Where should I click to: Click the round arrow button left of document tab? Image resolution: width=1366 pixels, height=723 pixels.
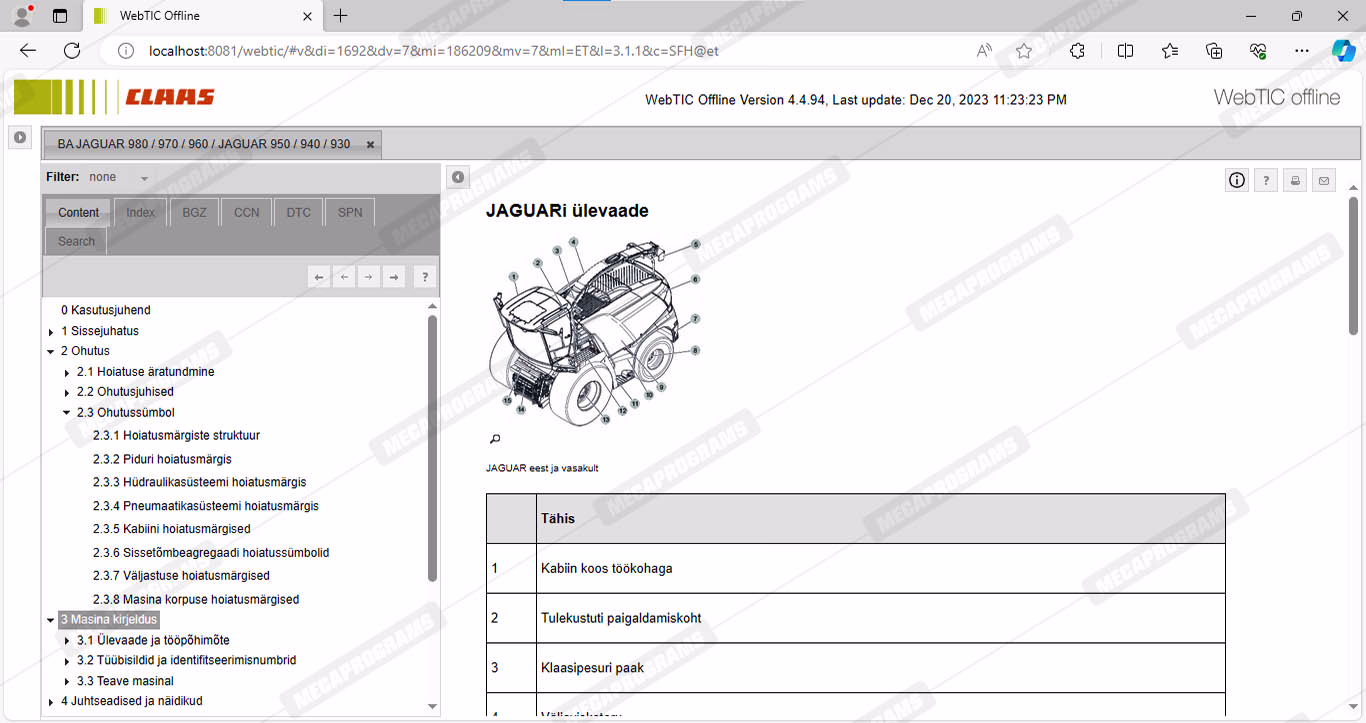(20, 137)
